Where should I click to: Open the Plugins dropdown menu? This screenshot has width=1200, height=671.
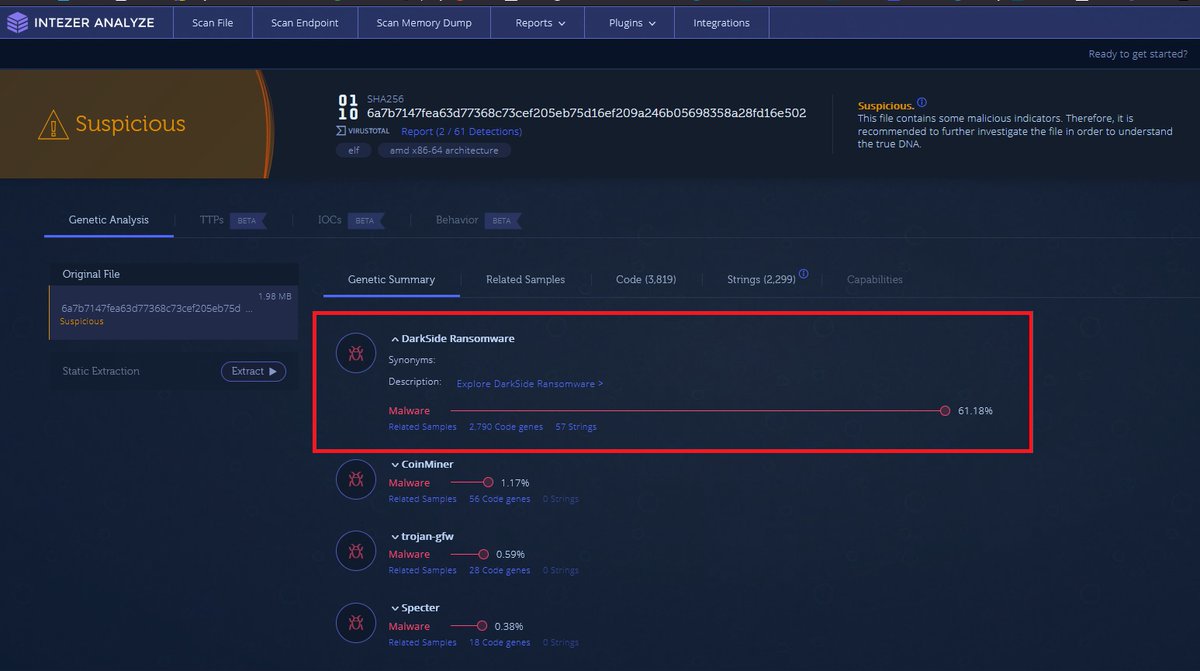[632, 22]
